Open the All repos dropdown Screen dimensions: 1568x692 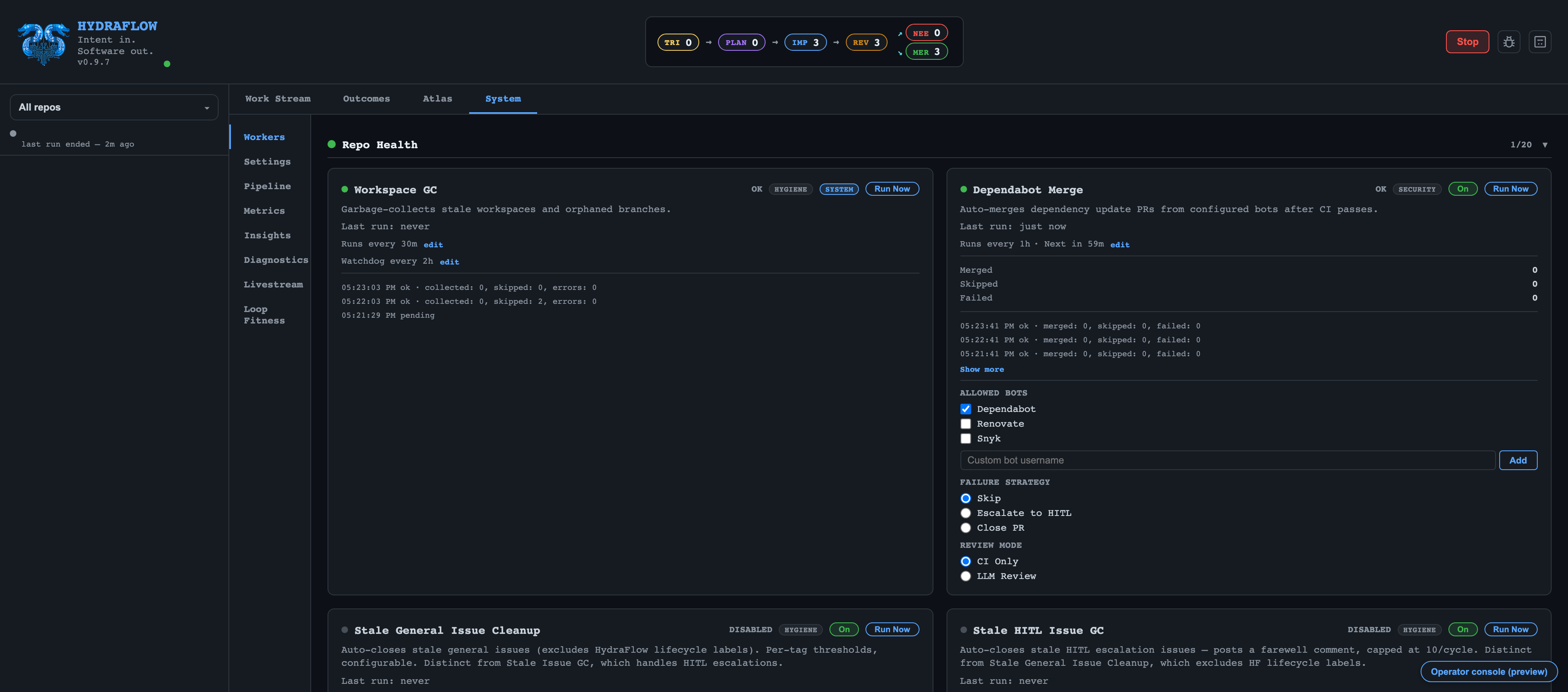(x=114, y=107)
